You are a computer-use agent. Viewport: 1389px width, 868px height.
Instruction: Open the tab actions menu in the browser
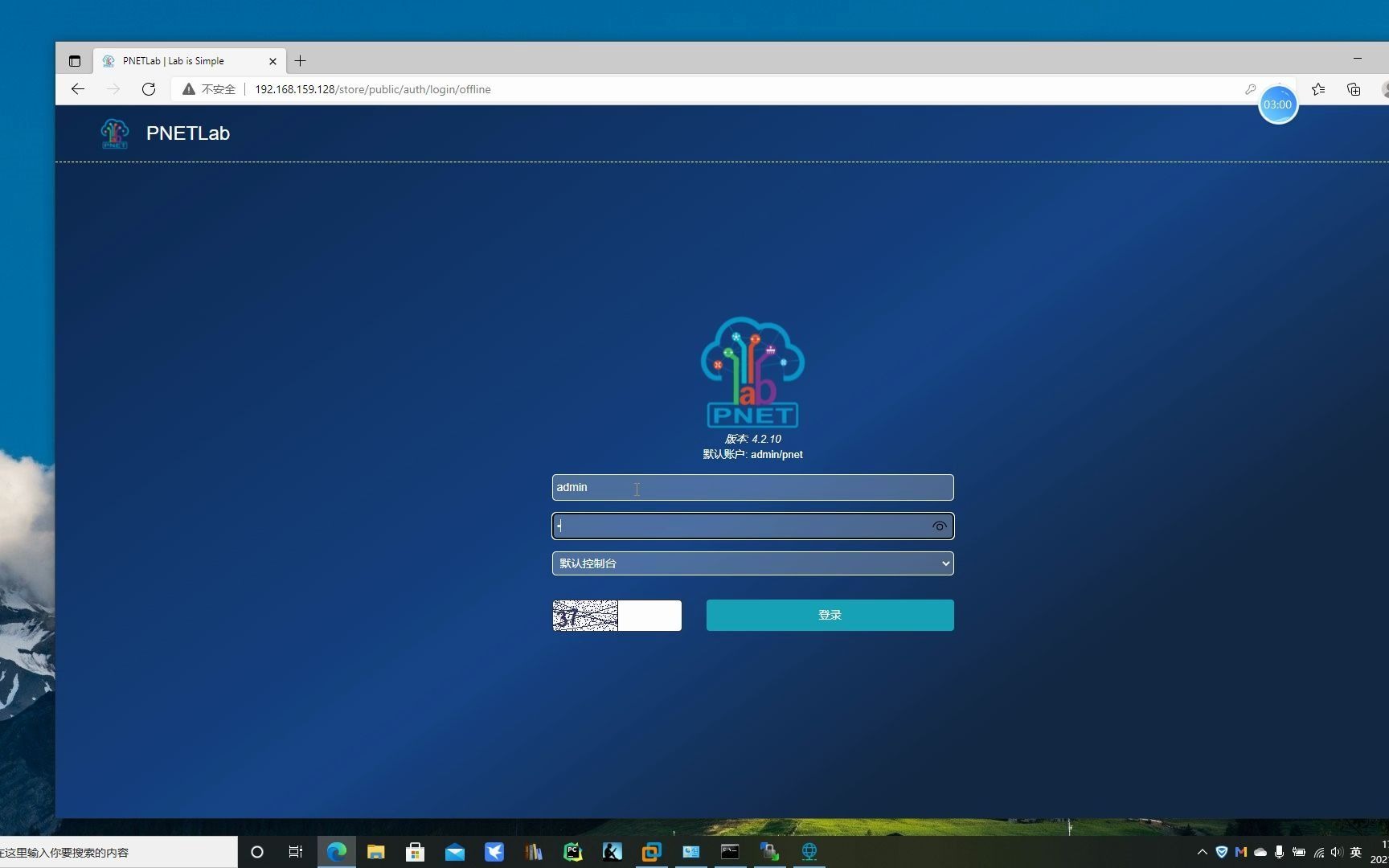click(75, 60)
